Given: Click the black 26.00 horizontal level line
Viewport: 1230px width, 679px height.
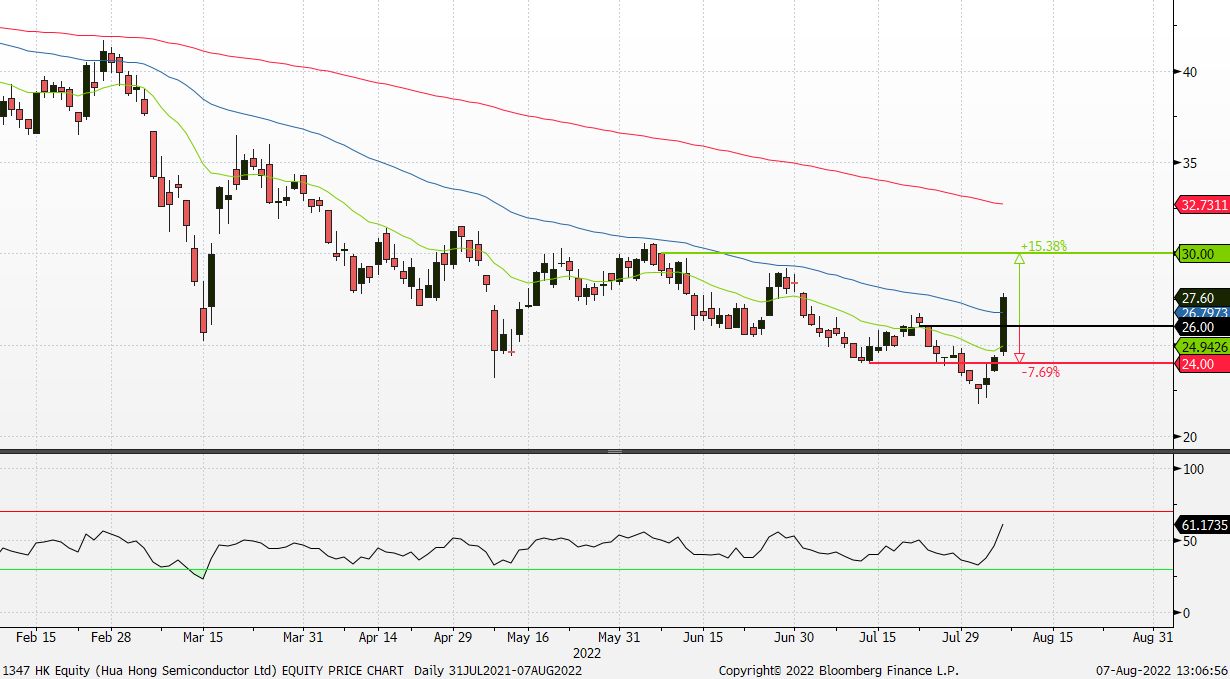Looking at the screenshot, I should coord(1045,326).
